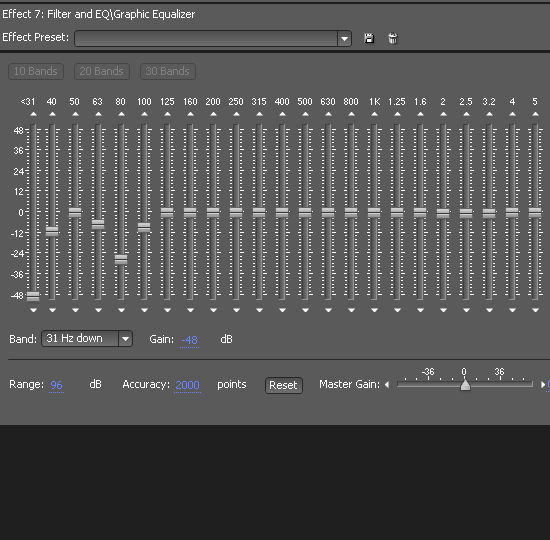Click the 80 Hz band slider handle

click(121, 259)
